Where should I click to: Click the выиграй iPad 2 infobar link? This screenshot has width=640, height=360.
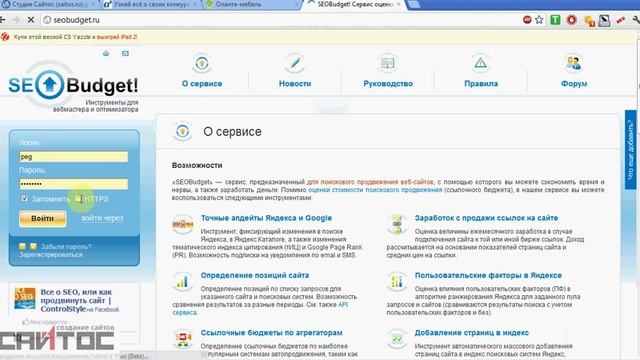point(117,37)
